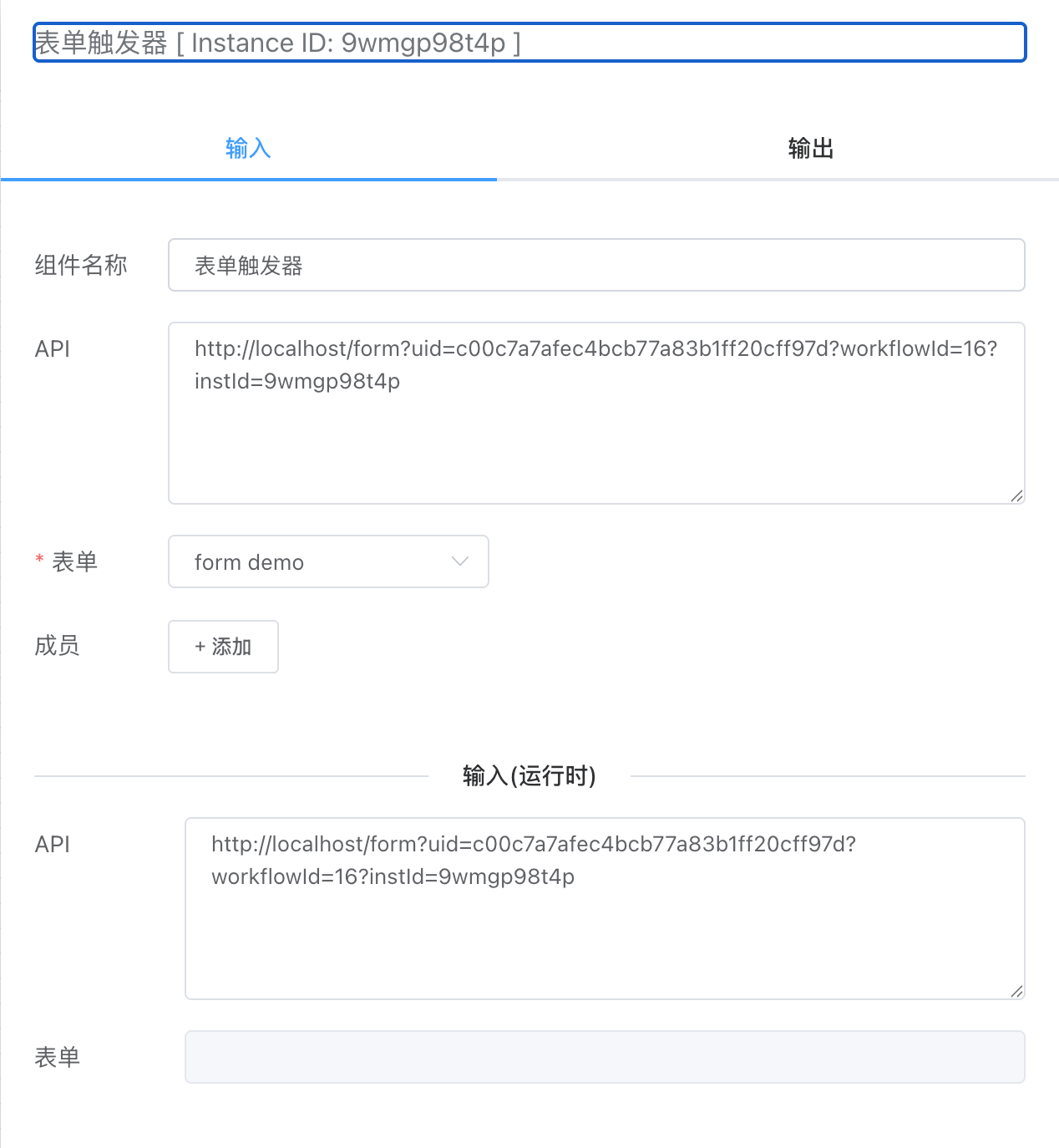Screen dimensions: 1059x1148
Task: Switch to the 输入 tab
Action: tap(247, 147)
